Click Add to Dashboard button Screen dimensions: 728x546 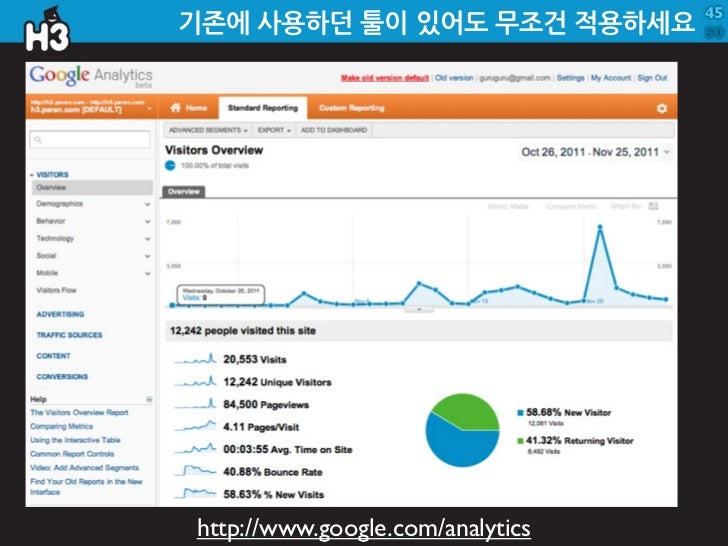click(334, 130)
